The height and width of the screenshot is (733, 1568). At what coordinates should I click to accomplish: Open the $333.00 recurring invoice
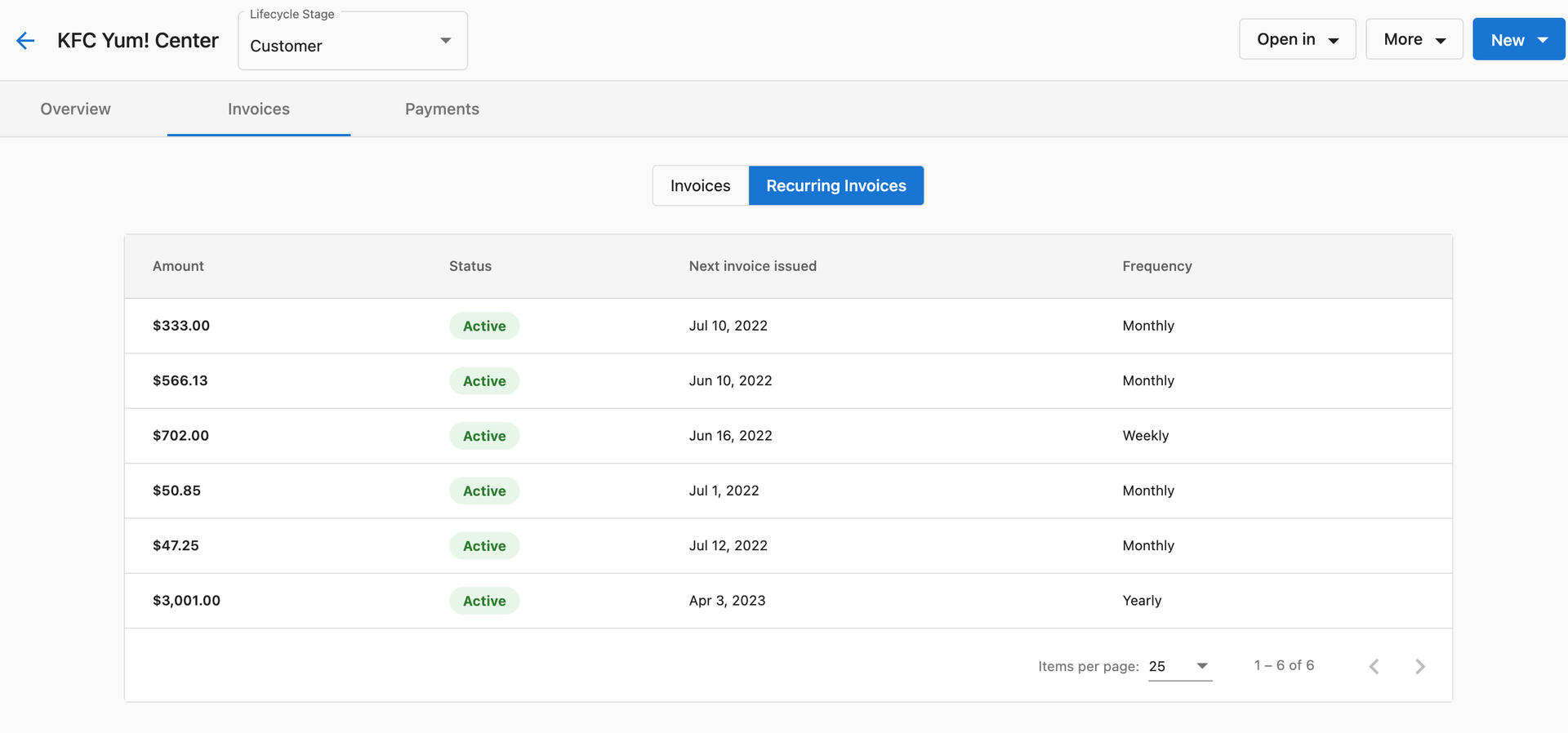click(788, 326)
